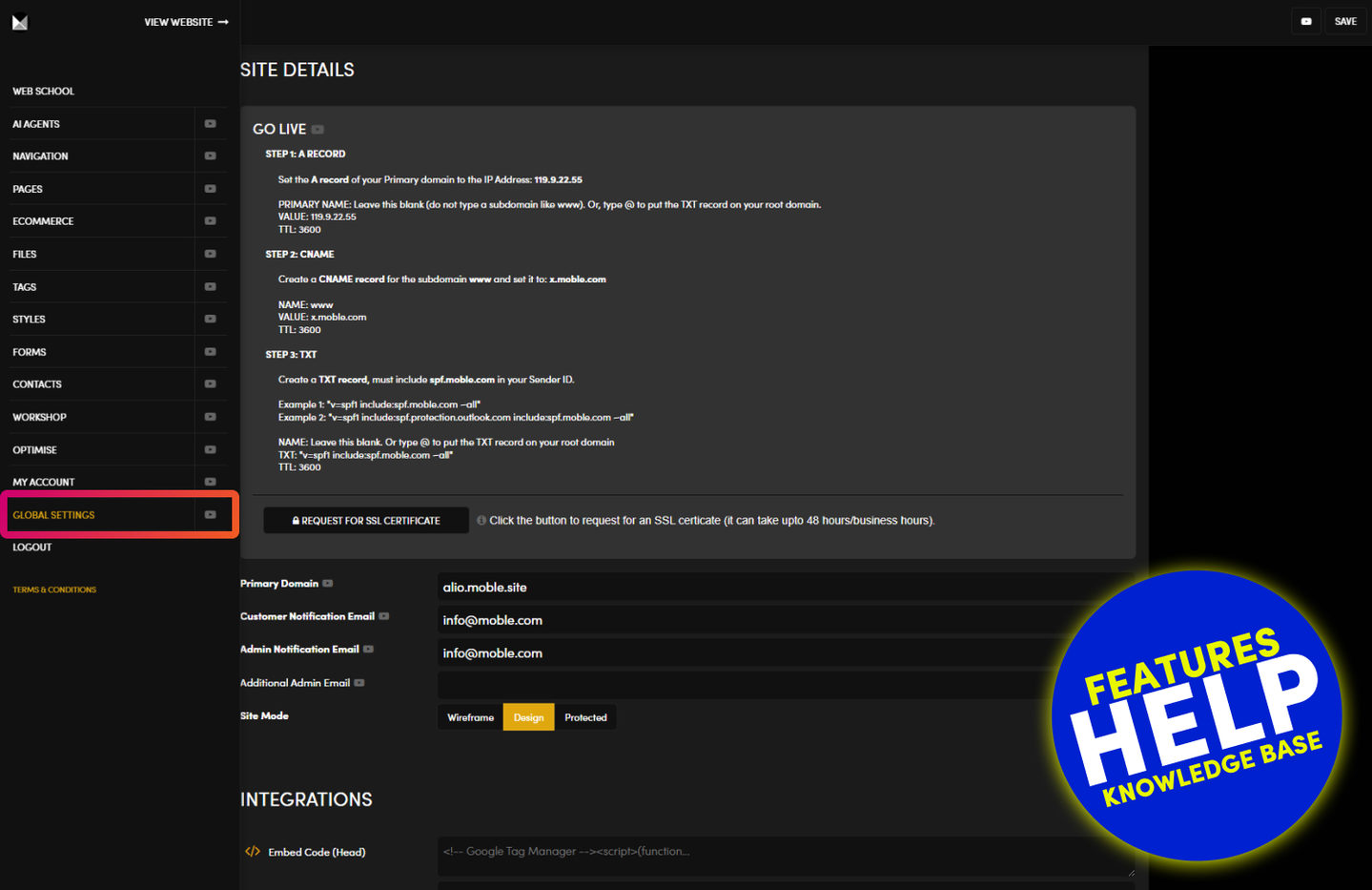
Task: Open video icon beside Ecommerce
Action: click(211, 221)
